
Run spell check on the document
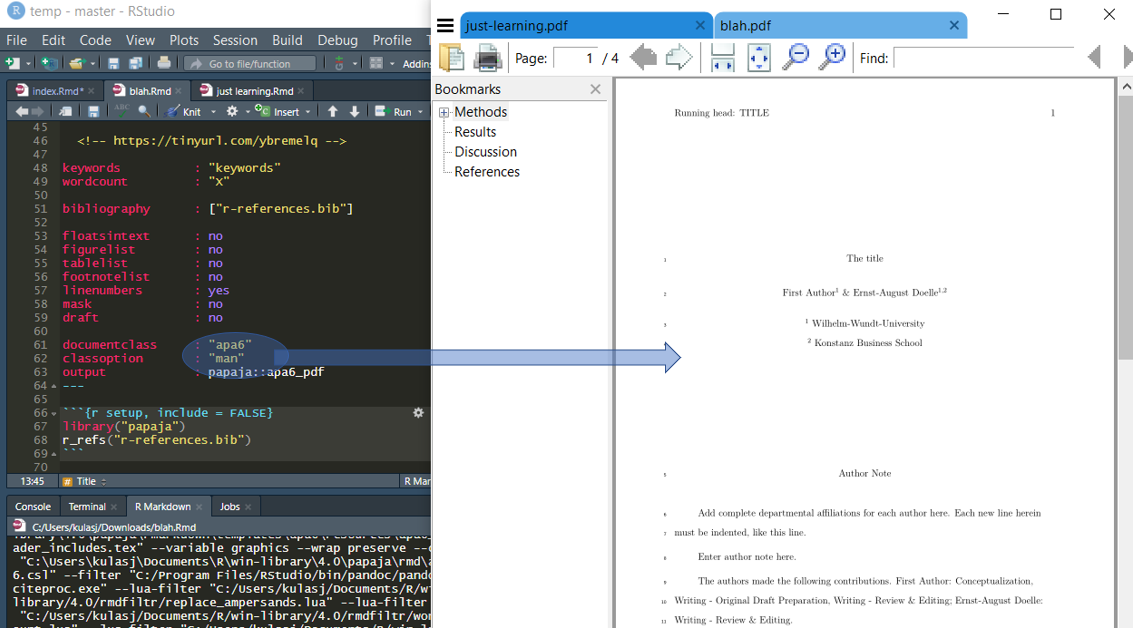coord(122,111)
